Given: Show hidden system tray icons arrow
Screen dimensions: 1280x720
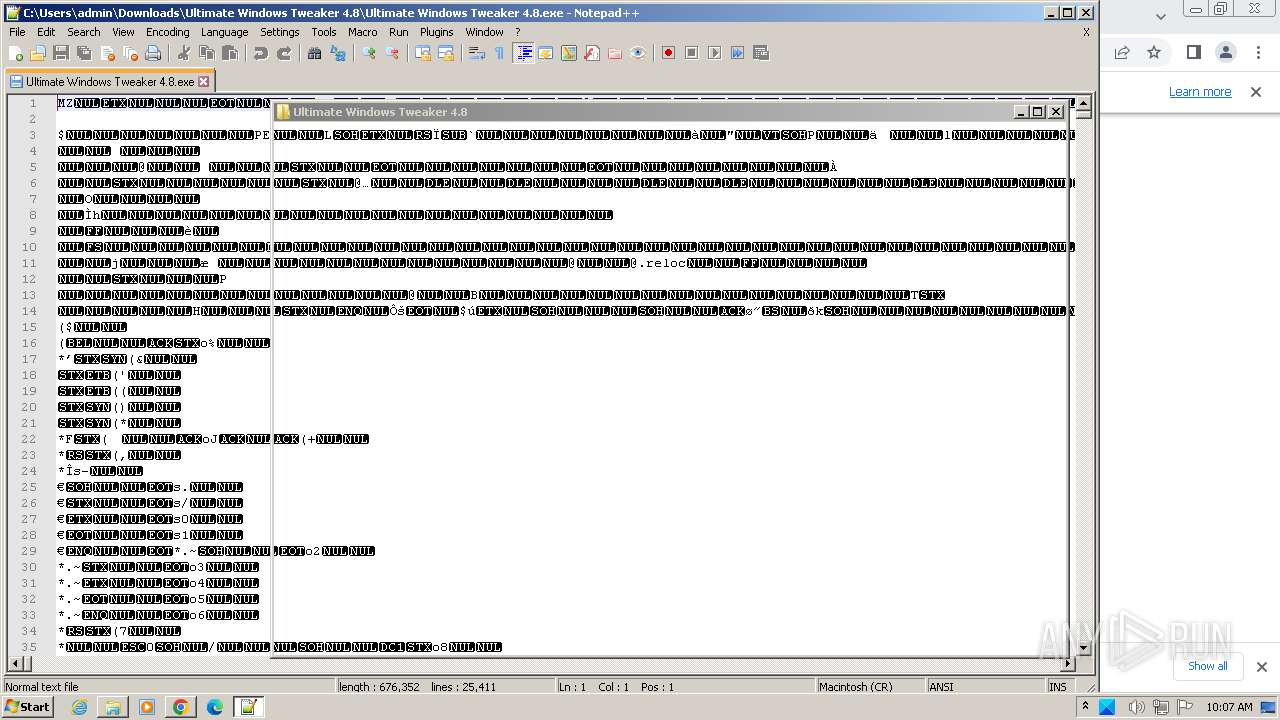Looking at the screenshot, I should tap(1085, 706).
